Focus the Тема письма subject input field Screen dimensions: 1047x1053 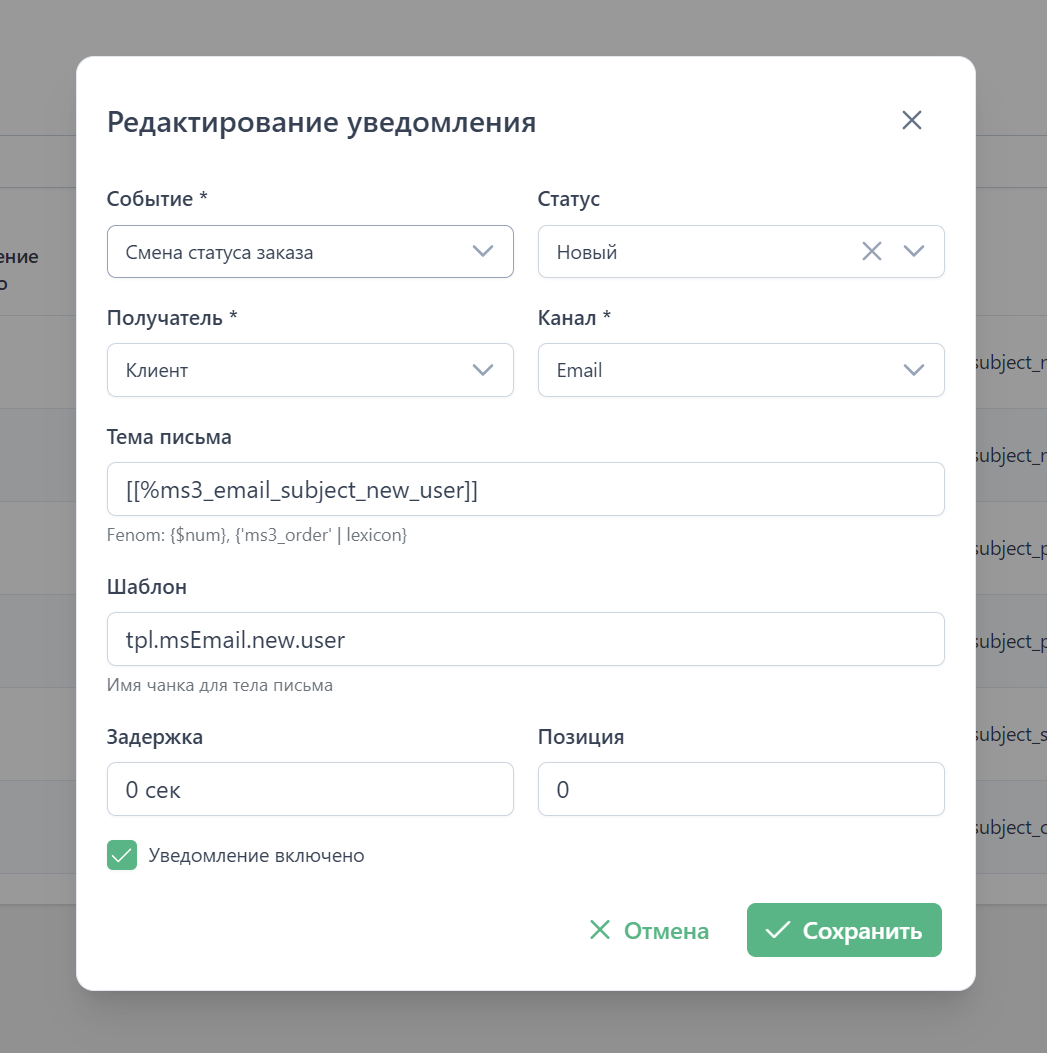525,489
